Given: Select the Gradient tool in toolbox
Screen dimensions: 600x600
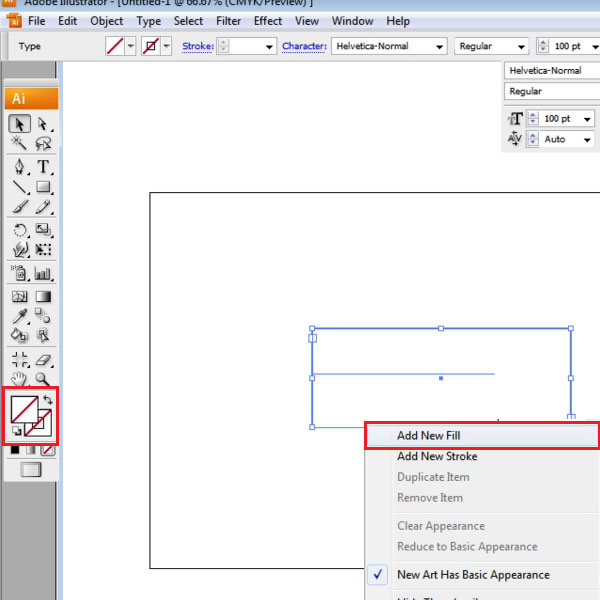Looking at the screenshot, I should tap(43, 297).
